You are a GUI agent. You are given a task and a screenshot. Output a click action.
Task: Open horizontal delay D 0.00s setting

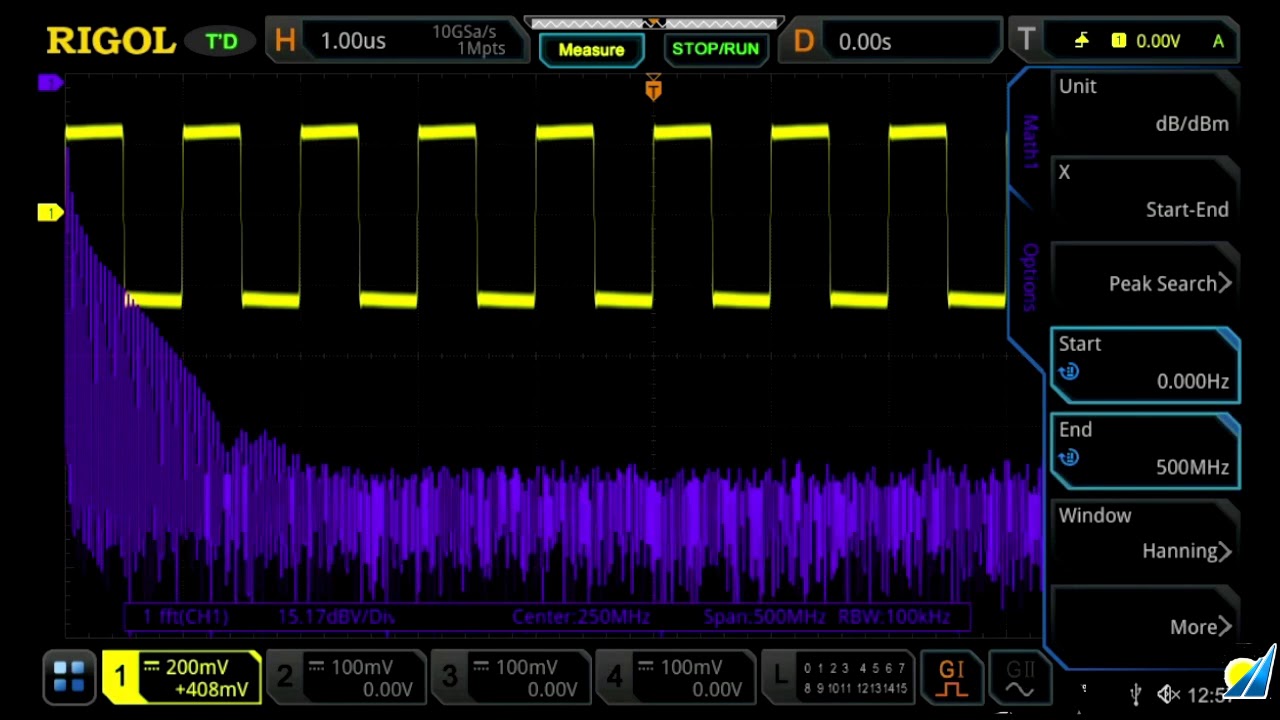(890, 41)
